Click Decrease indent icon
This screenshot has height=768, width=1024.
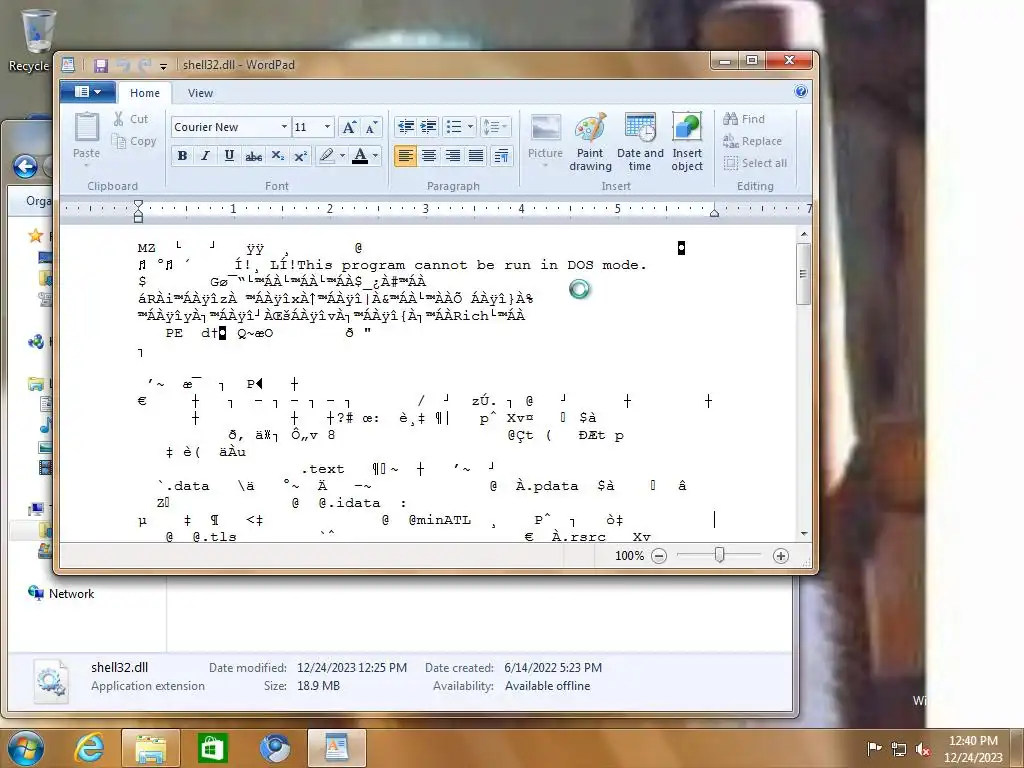coord(406,127)
